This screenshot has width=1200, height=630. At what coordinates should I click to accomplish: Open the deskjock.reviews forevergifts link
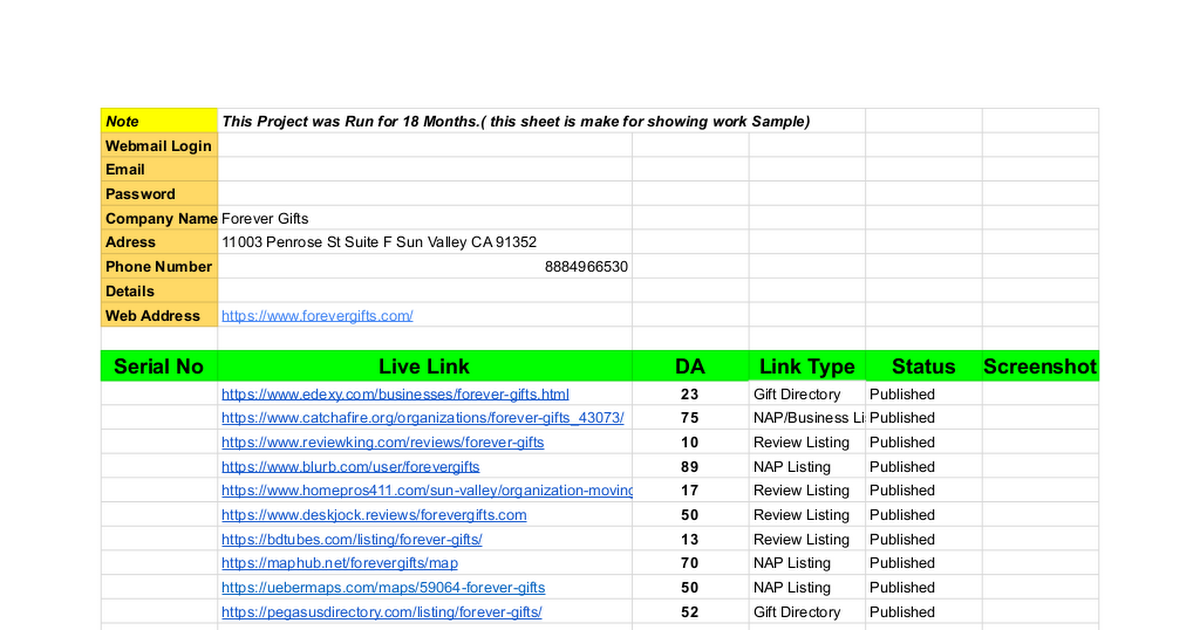tap(374, 515)
